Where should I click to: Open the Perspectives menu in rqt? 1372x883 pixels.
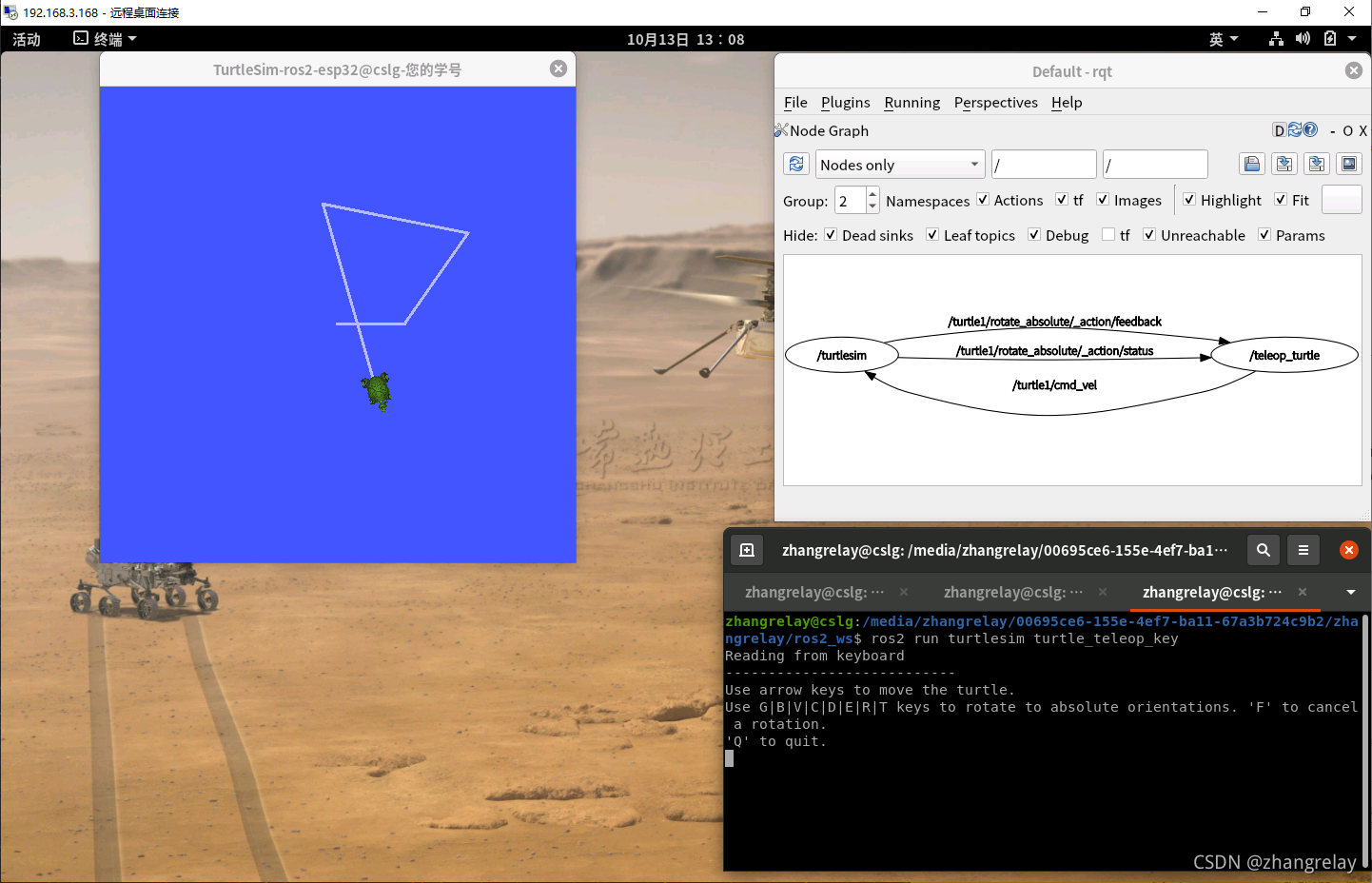(995, 102)
